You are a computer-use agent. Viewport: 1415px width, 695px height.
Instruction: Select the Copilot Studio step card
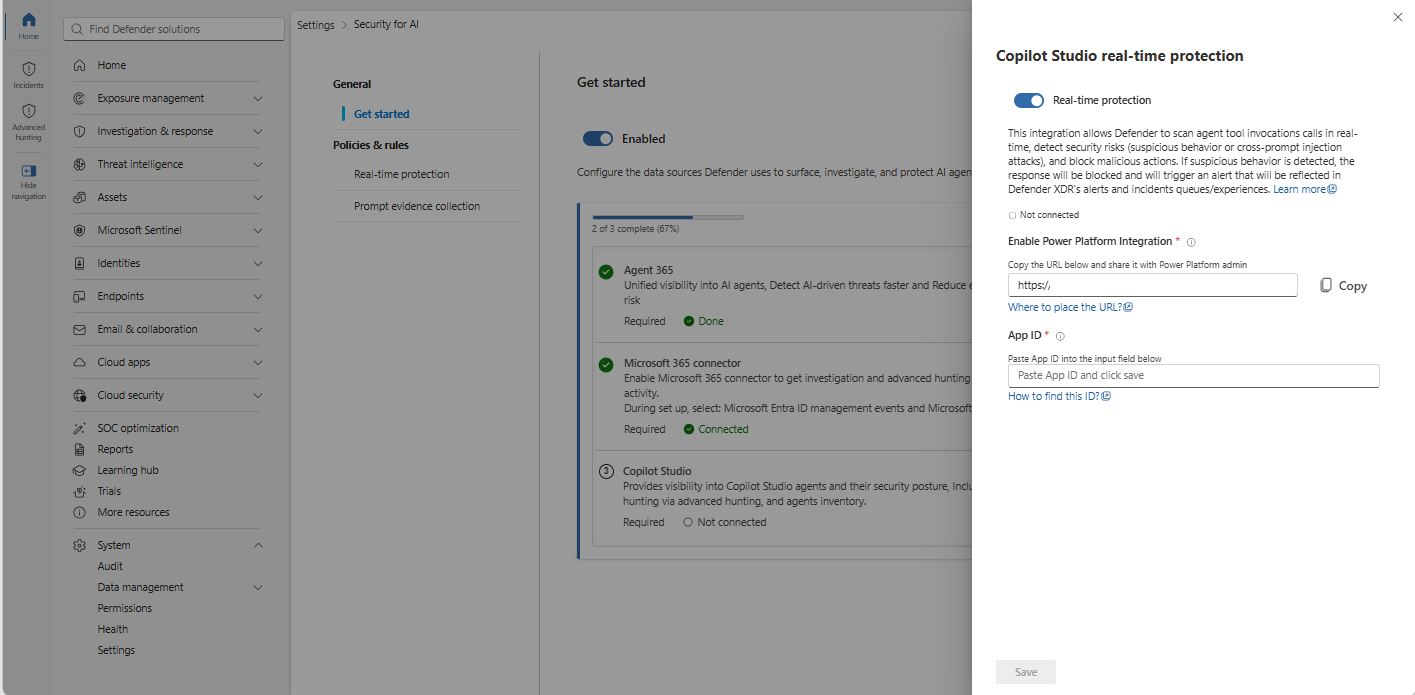[783, 496]
